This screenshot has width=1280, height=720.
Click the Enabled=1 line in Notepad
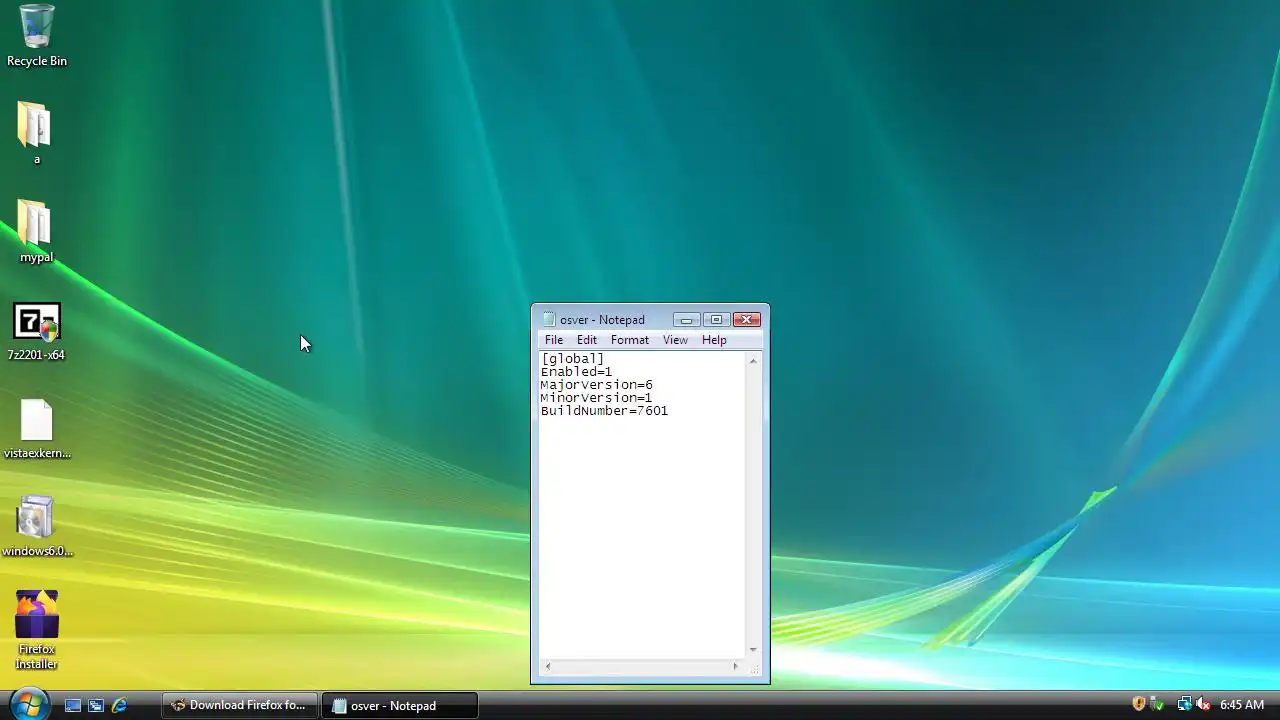click(x=576, y=372)
